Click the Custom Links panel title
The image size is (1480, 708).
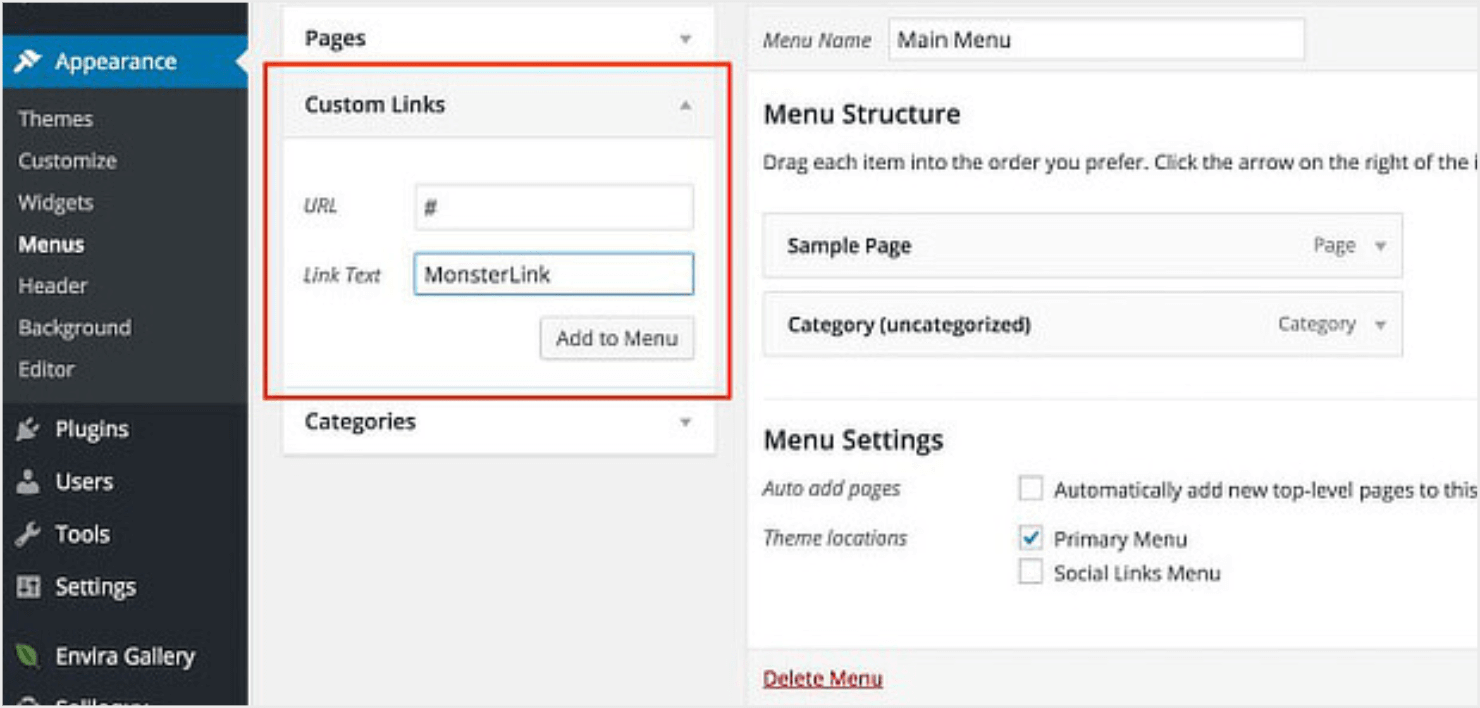click(x=375, y=105)
